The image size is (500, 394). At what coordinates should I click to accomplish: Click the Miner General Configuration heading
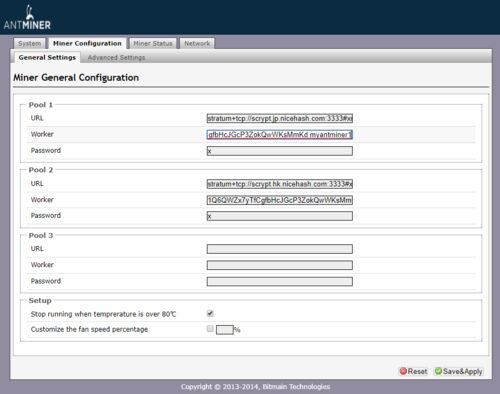click(76, 78)
